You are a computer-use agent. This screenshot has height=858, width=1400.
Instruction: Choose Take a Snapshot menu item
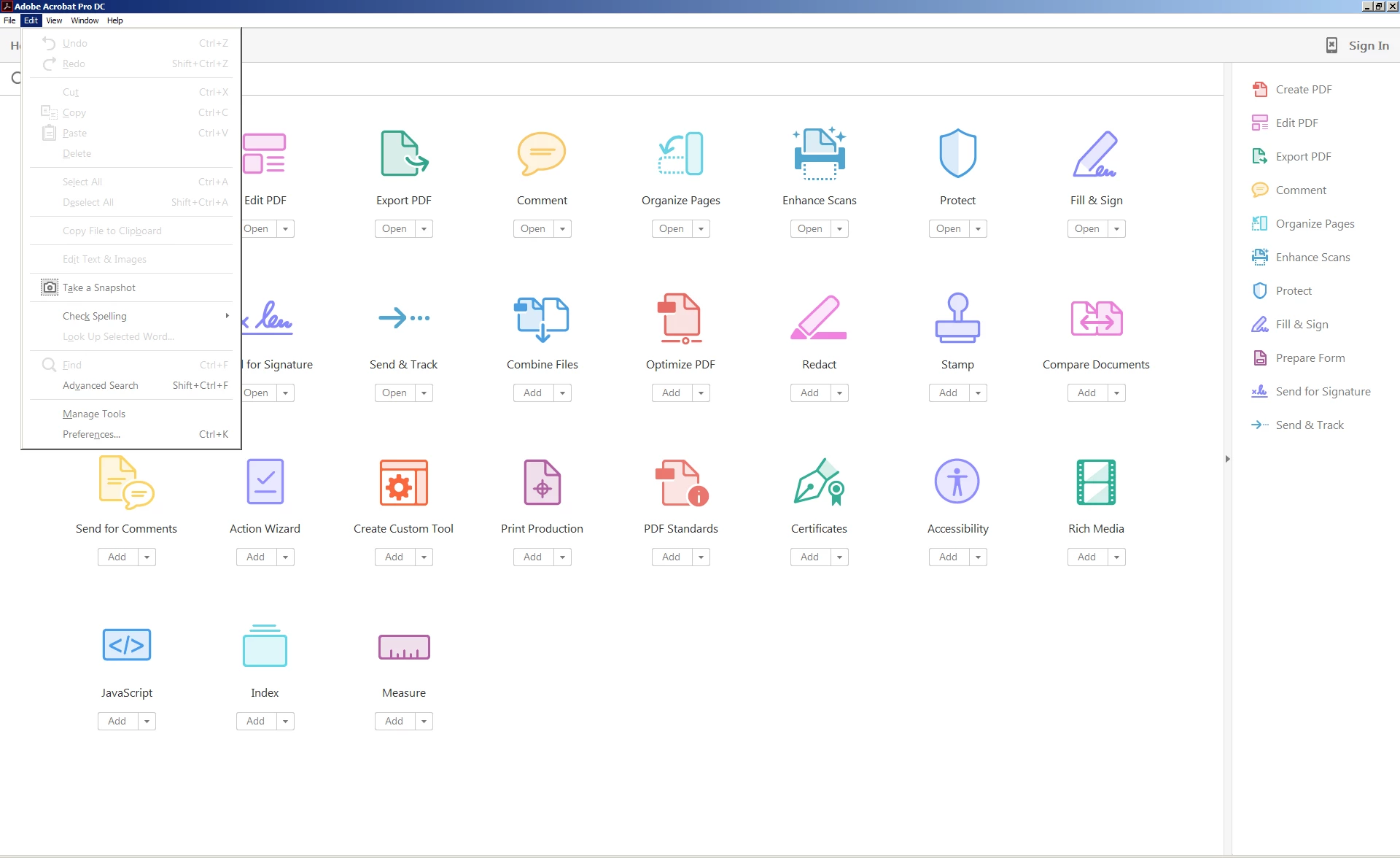(99, 287)
